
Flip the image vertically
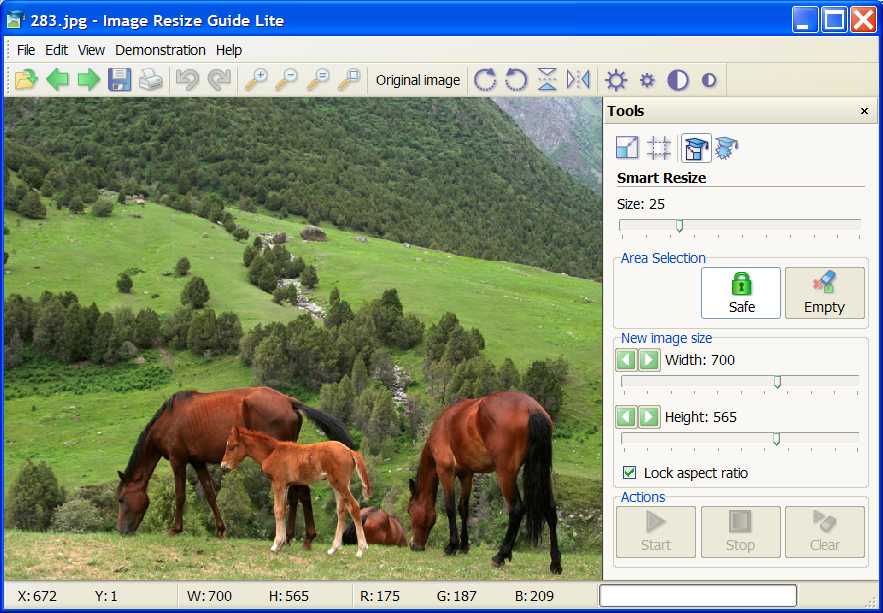point(547,80)
